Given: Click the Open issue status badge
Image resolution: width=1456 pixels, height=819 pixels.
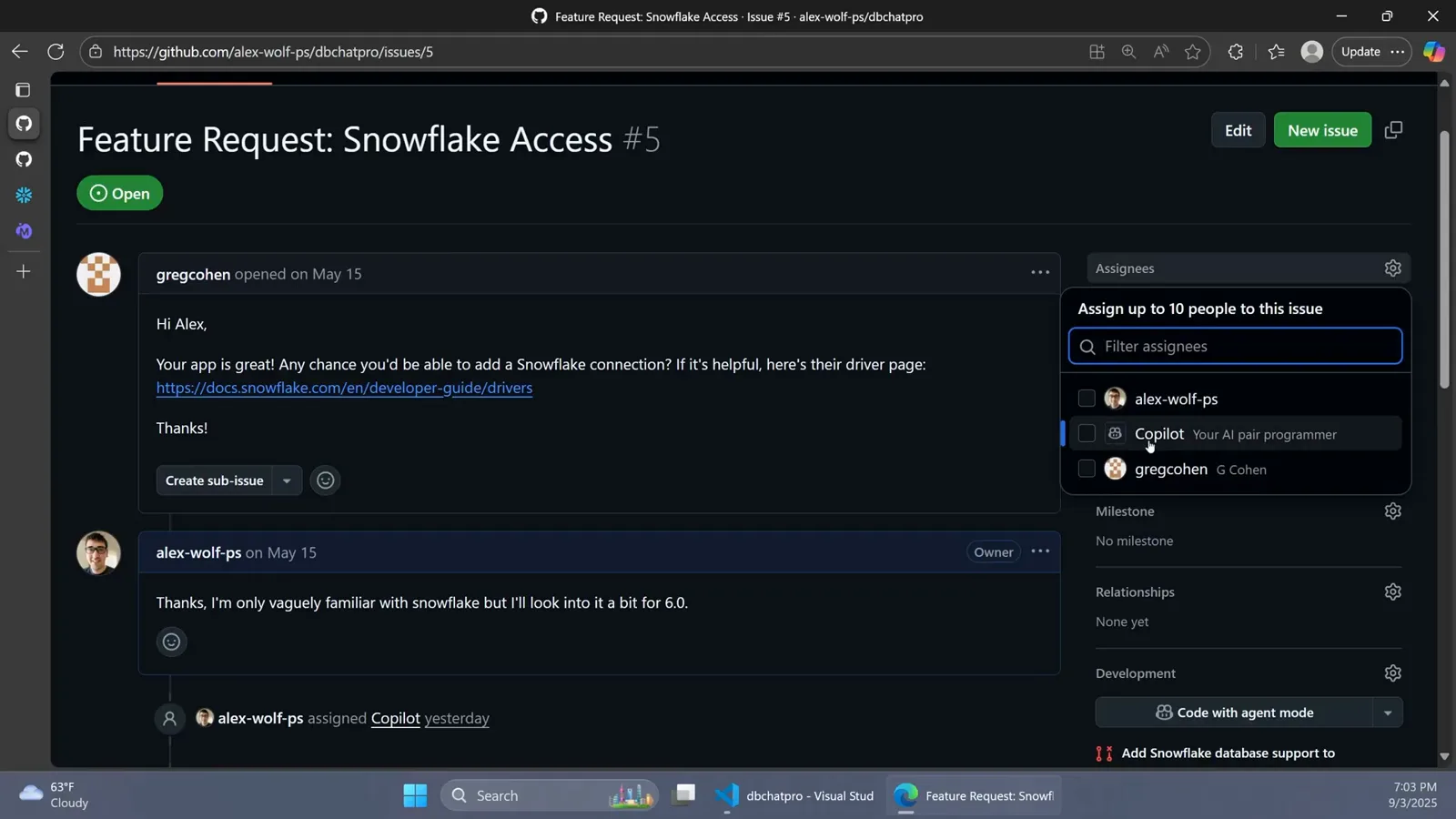Looking at the screenshot, I should click(119, 193).
